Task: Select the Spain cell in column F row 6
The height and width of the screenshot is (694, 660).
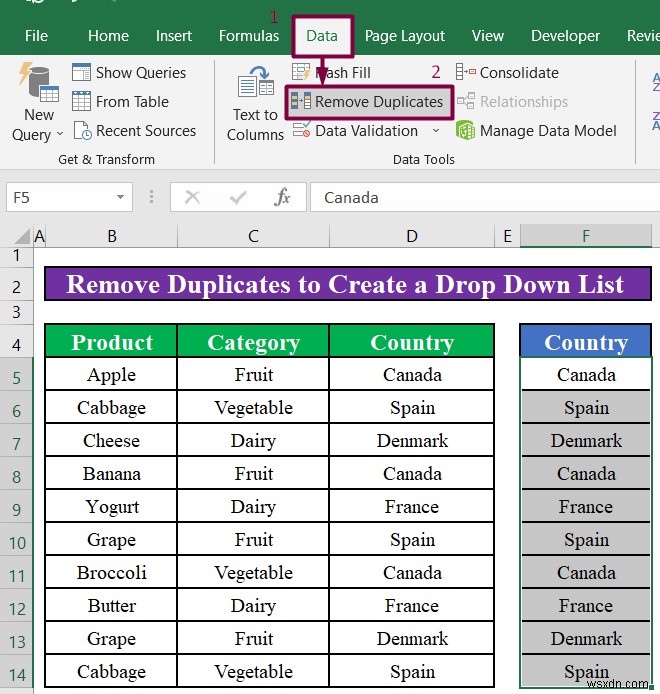Action: (x=586, y=408)
